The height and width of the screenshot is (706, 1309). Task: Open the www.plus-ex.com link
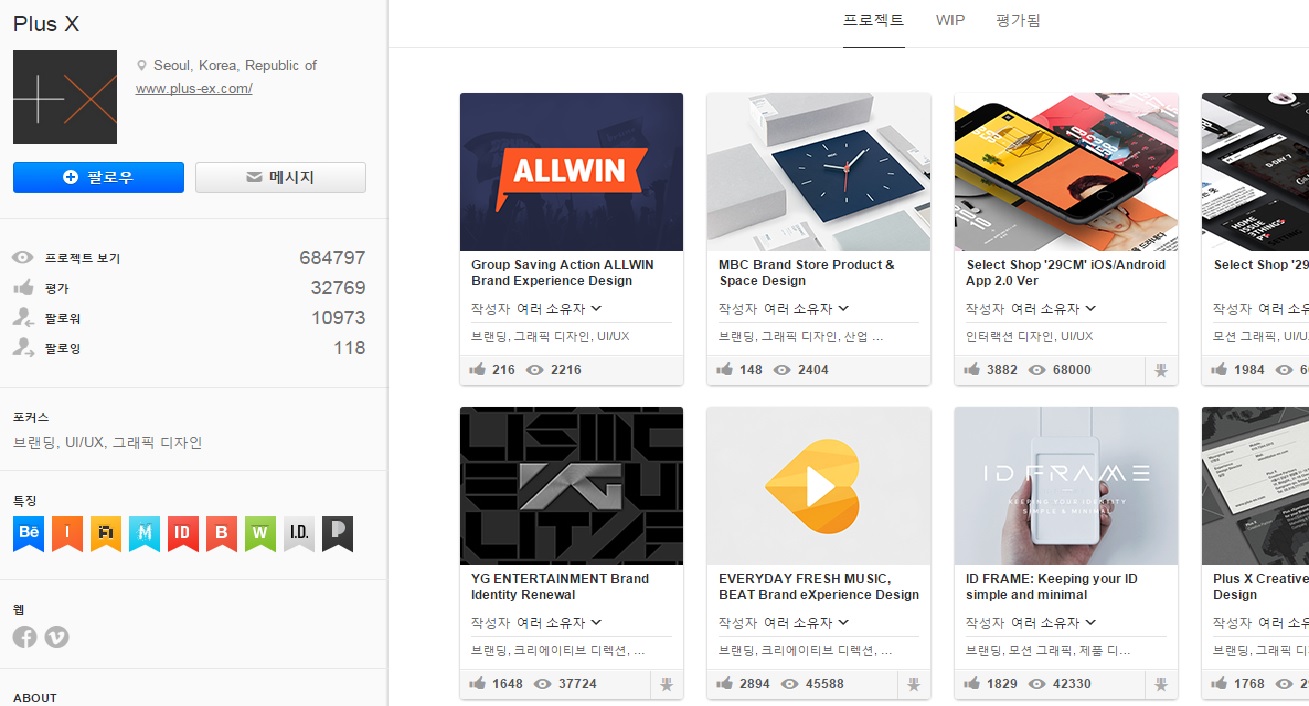(x=194, y=88)
